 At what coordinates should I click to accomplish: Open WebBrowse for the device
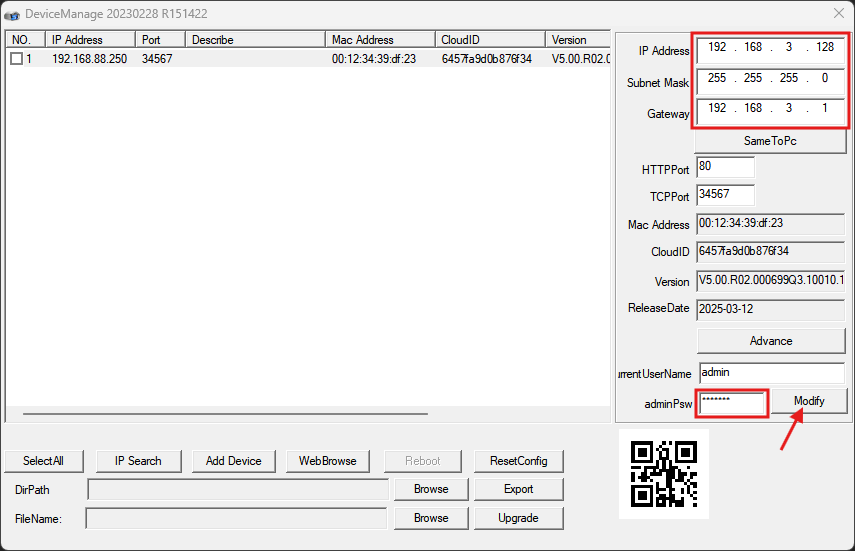click(327, 461)
